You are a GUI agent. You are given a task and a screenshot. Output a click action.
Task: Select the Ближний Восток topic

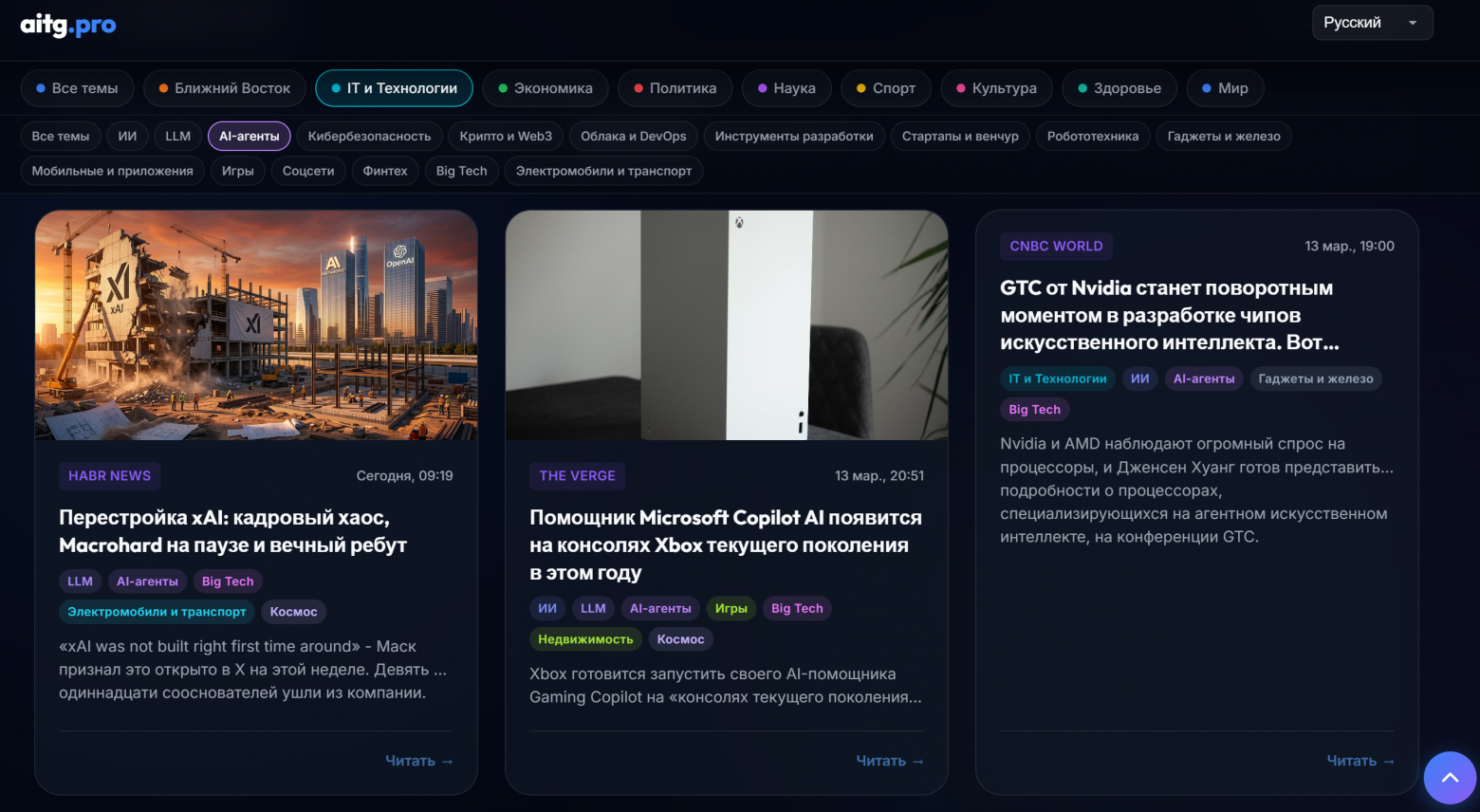(x=225, y=88)
